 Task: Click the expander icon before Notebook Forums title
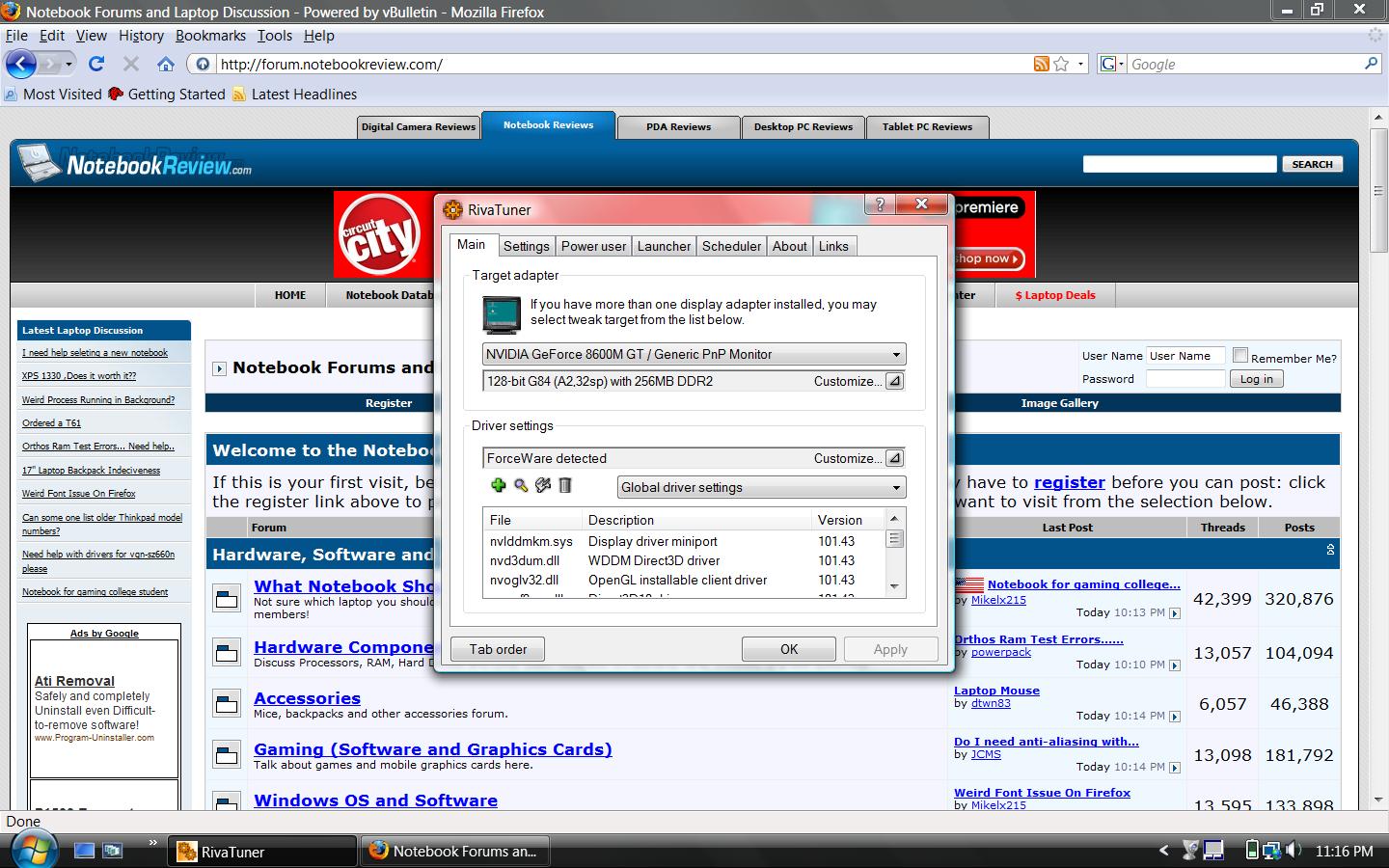(x=219, y=368)
